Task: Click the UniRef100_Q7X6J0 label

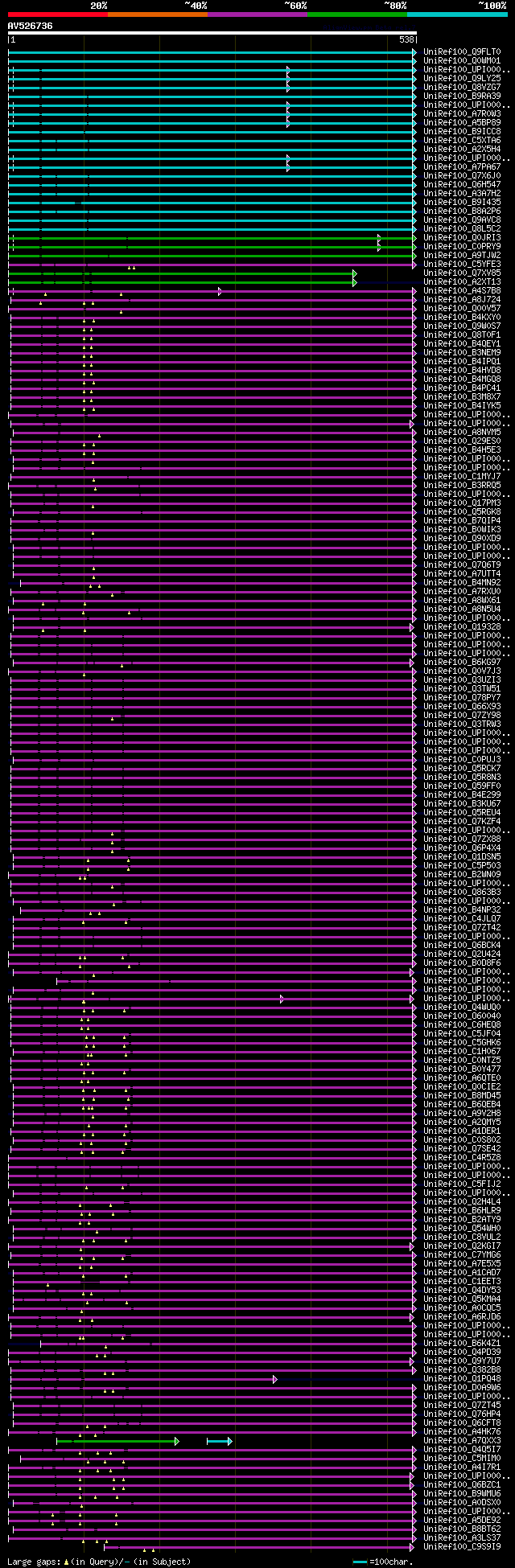Action: (462, 175)
